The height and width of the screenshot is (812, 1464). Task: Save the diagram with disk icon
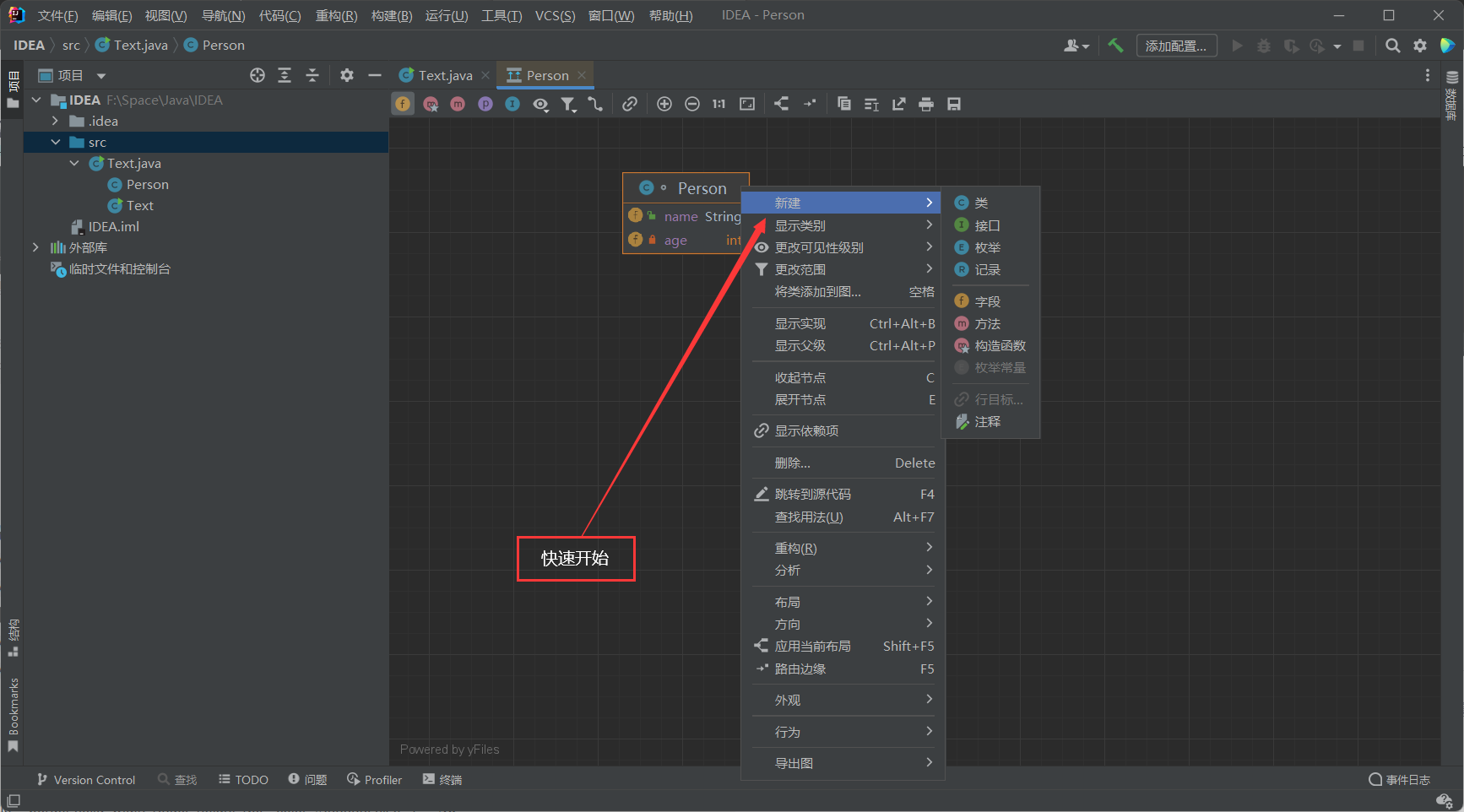pyautogui.click(x=954, y=104)
